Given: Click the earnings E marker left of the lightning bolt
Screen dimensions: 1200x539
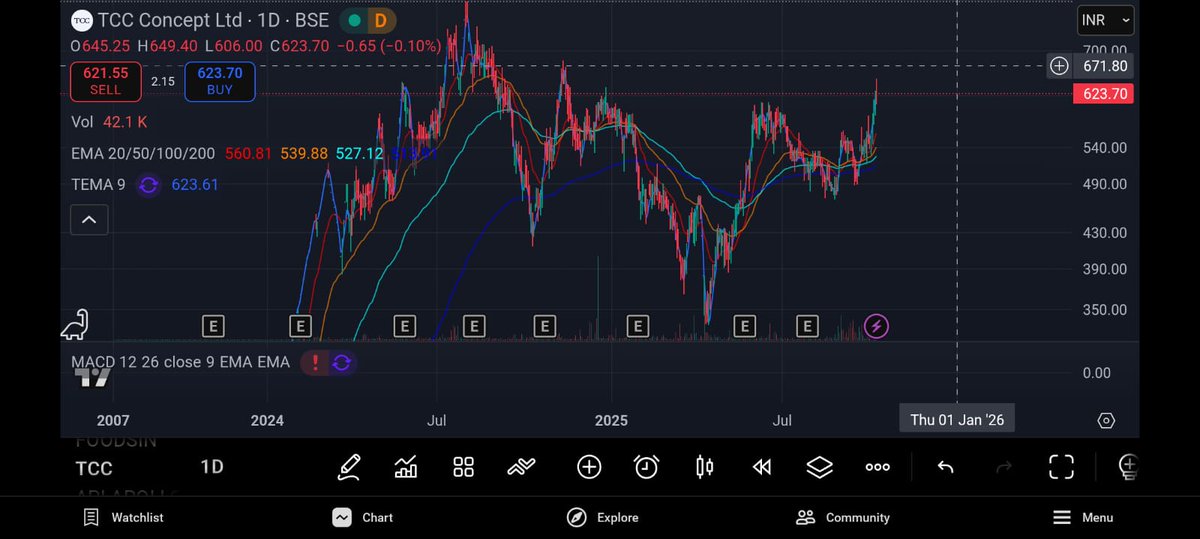Looking at the screenshot, I should click(807, 326).
